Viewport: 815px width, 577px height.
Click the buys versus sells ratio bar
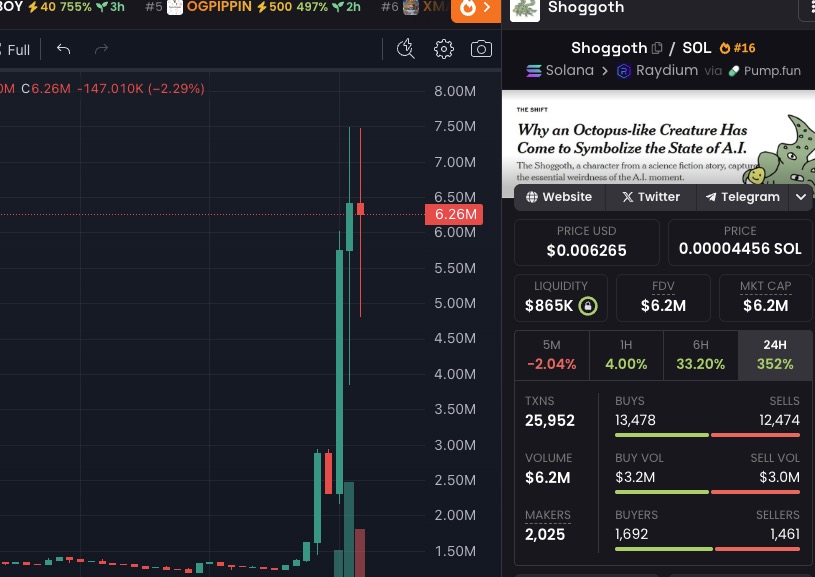[x=707, y=435]
